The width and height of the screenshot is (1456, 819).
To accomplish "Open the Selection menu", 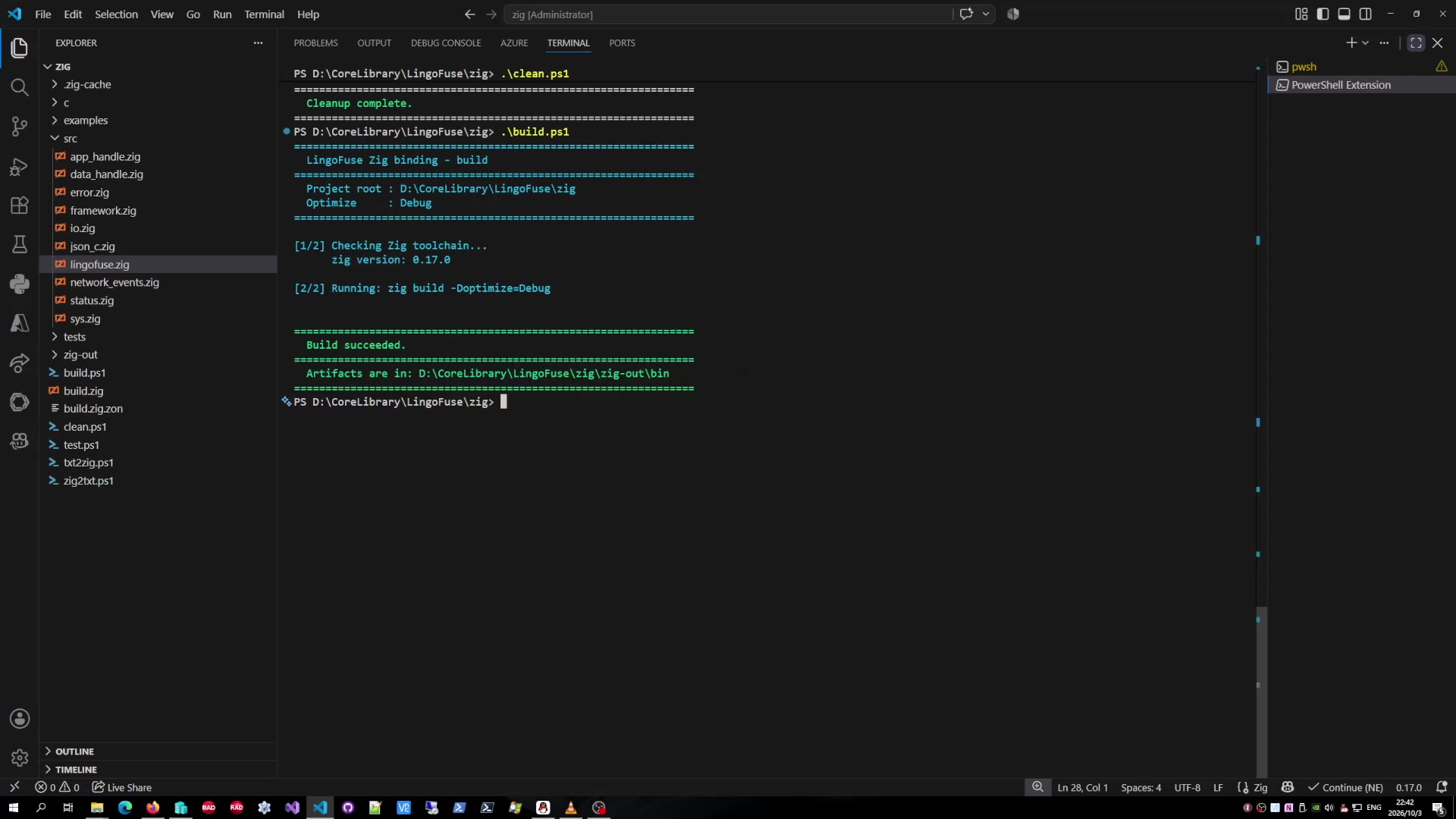I will click(116, 14).
